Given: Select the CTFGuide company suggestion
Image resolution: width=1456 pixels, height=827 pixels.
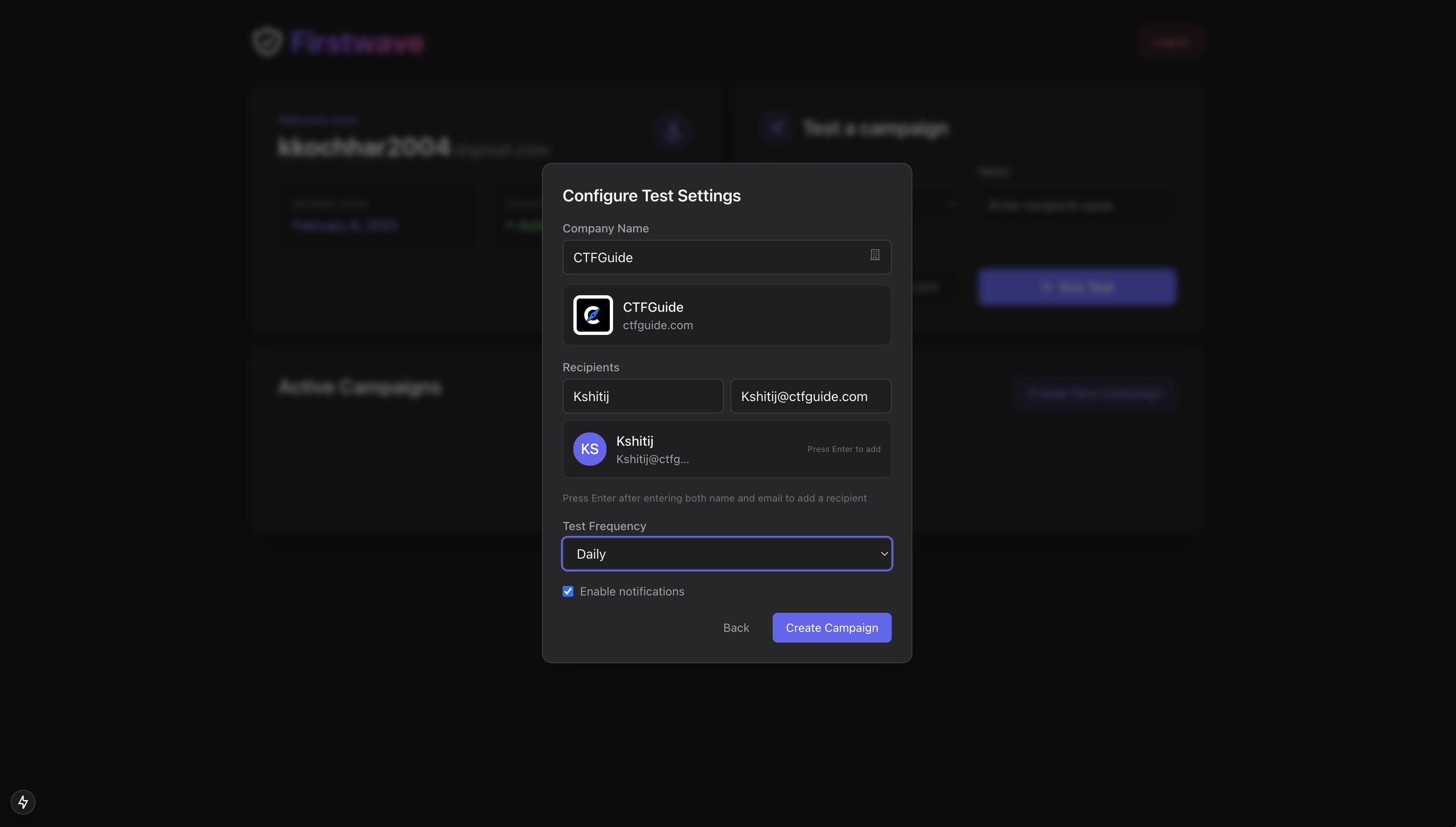Looking at the screenshot, I should click(727, 314).
